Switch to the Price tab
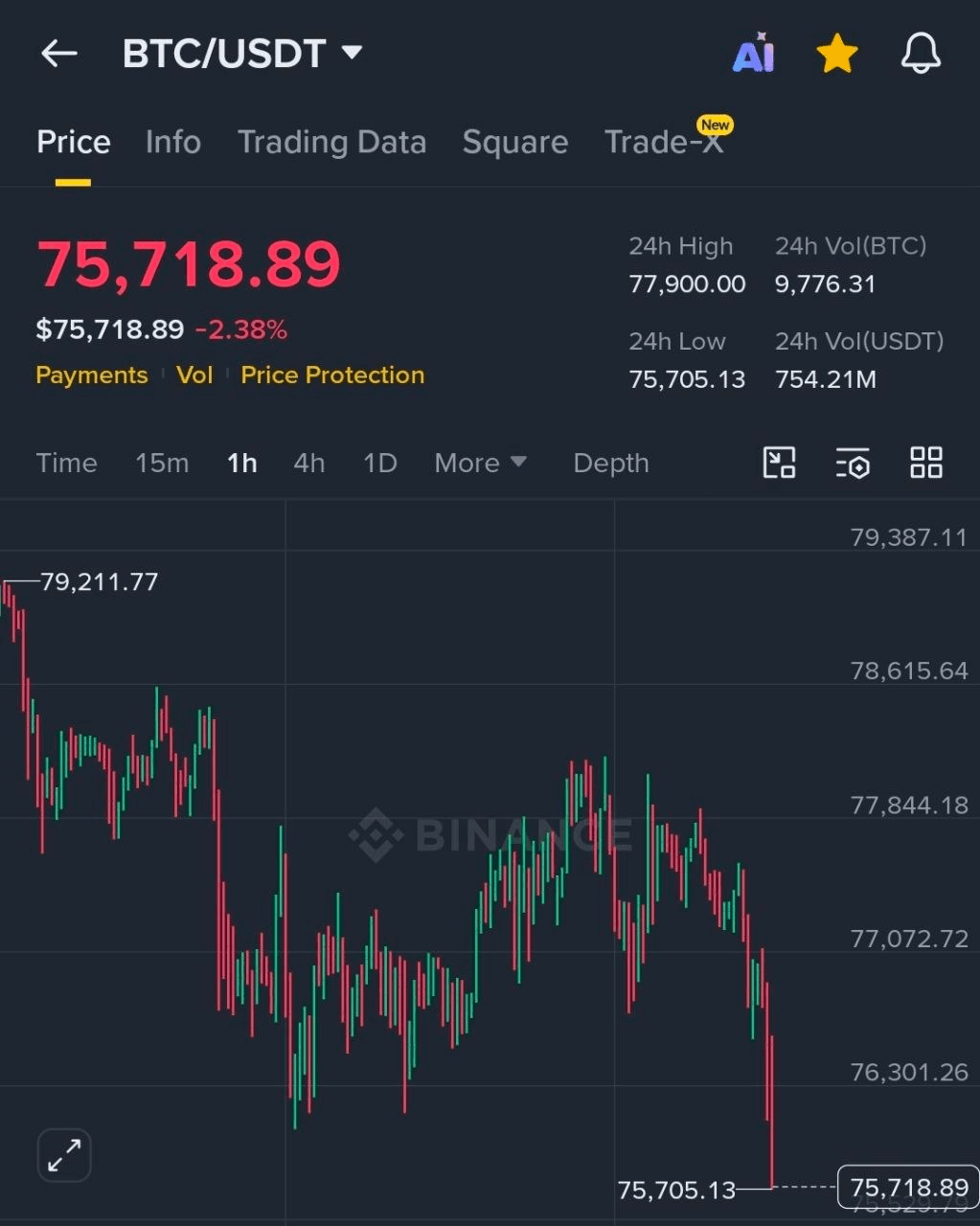Viewport: 980px width, 1226px height. coord(73,142)
